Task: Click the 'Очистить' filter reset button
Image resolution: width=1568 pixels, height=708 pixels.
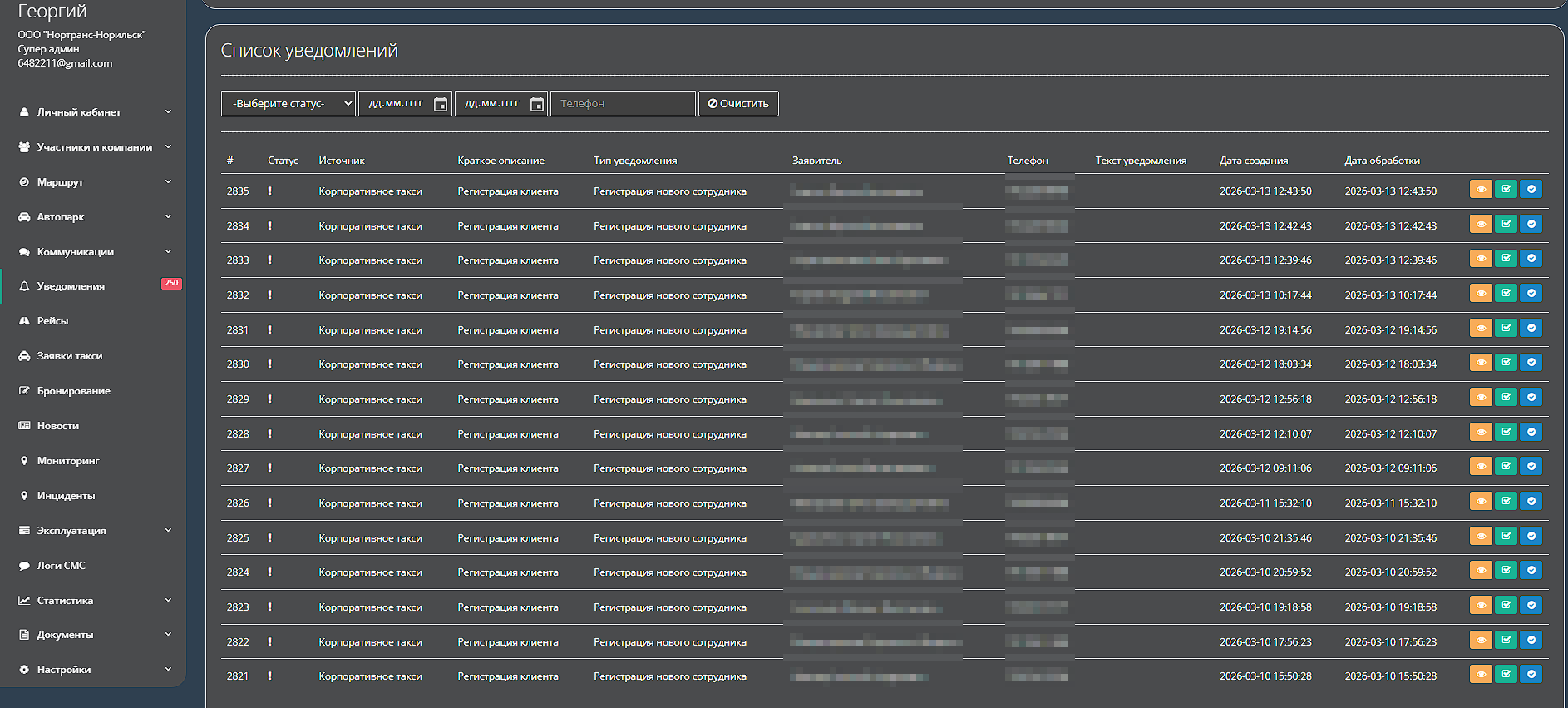Action: (x=738, y=104)
